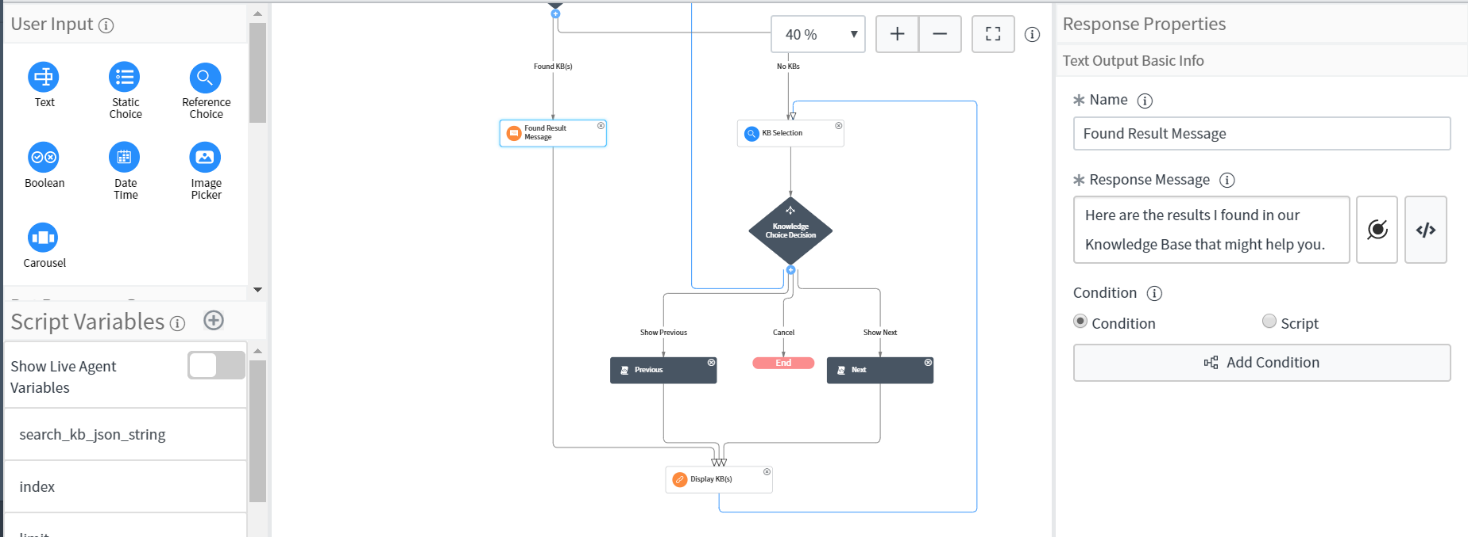The image size is (1468, 537).
Task: Click the User Input info icon
Action: point(107,25)
